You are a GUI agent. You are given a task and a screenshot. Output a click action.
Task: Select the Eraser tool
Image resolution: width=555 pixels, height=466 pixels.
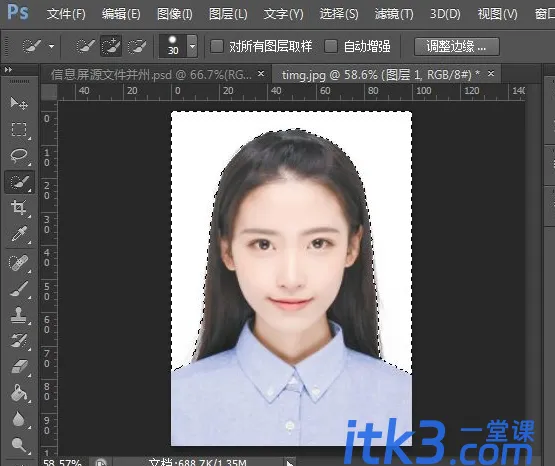coord(19,367)
